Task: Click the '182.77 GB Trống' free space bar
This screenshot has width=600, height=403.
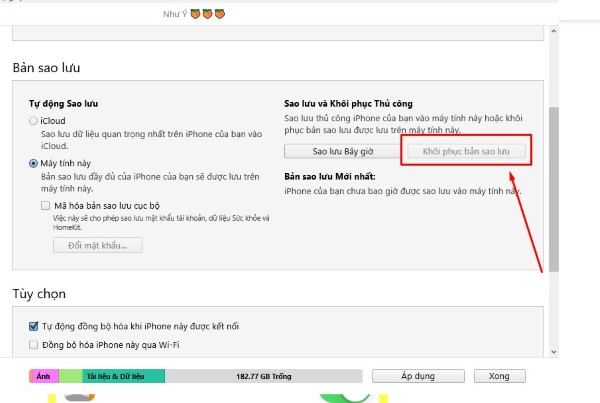Action: coord(262,376)
